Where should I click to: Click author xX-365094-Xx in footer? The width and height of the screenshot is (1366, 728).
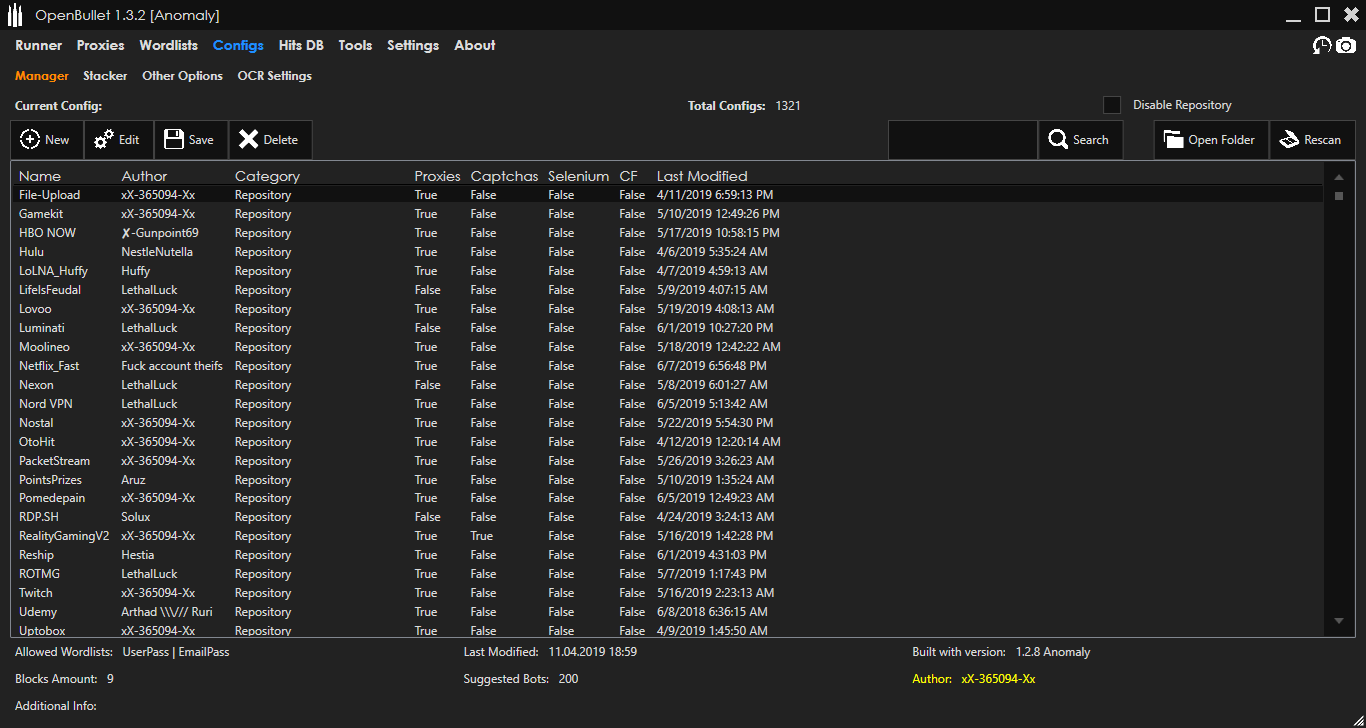pos(998,679)
